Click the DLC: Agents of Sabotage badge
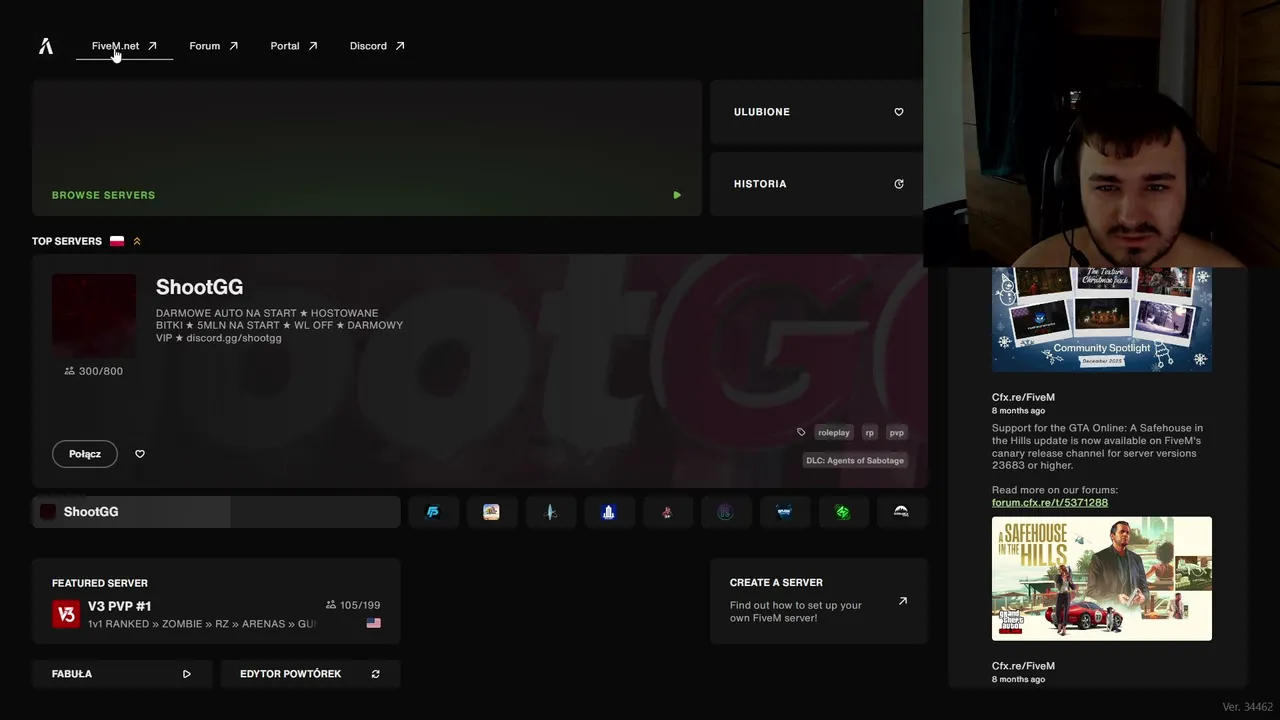This screenshot has height=720, width=1280. click(x=855, y=461)
